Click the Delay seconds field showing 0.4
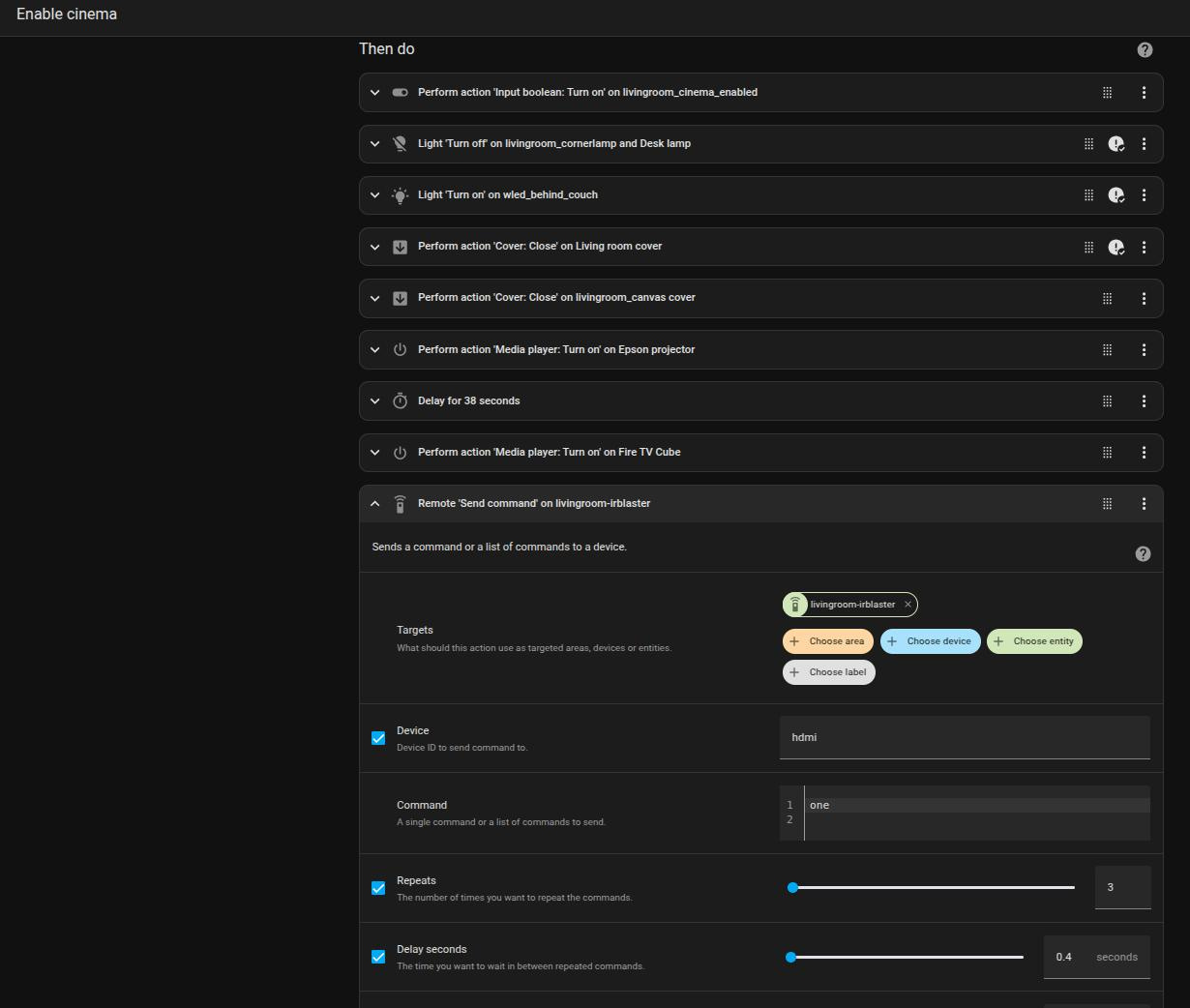 (x=1097, y=957)
